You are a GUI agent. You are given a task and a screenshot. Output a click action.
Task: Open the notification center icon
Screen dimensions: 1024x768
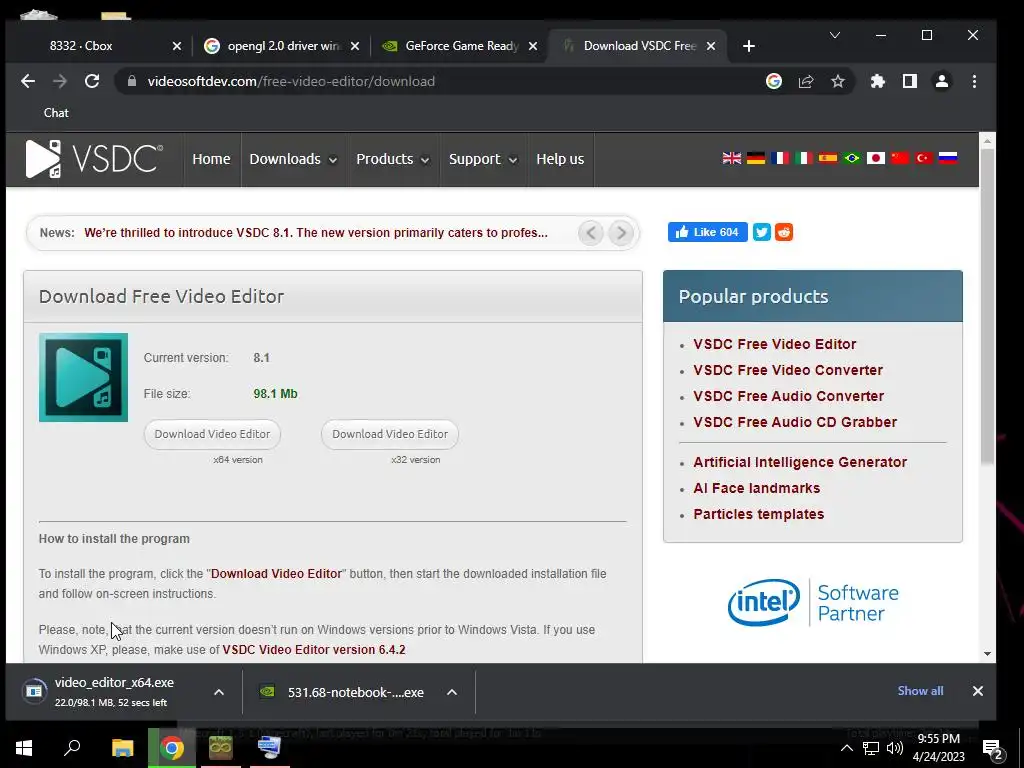pos(992,749)
